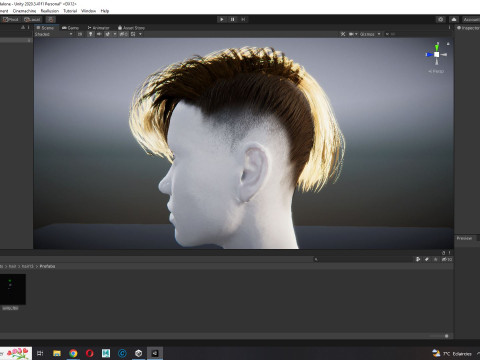Open the Hierarchy panel more options menu

29,27
